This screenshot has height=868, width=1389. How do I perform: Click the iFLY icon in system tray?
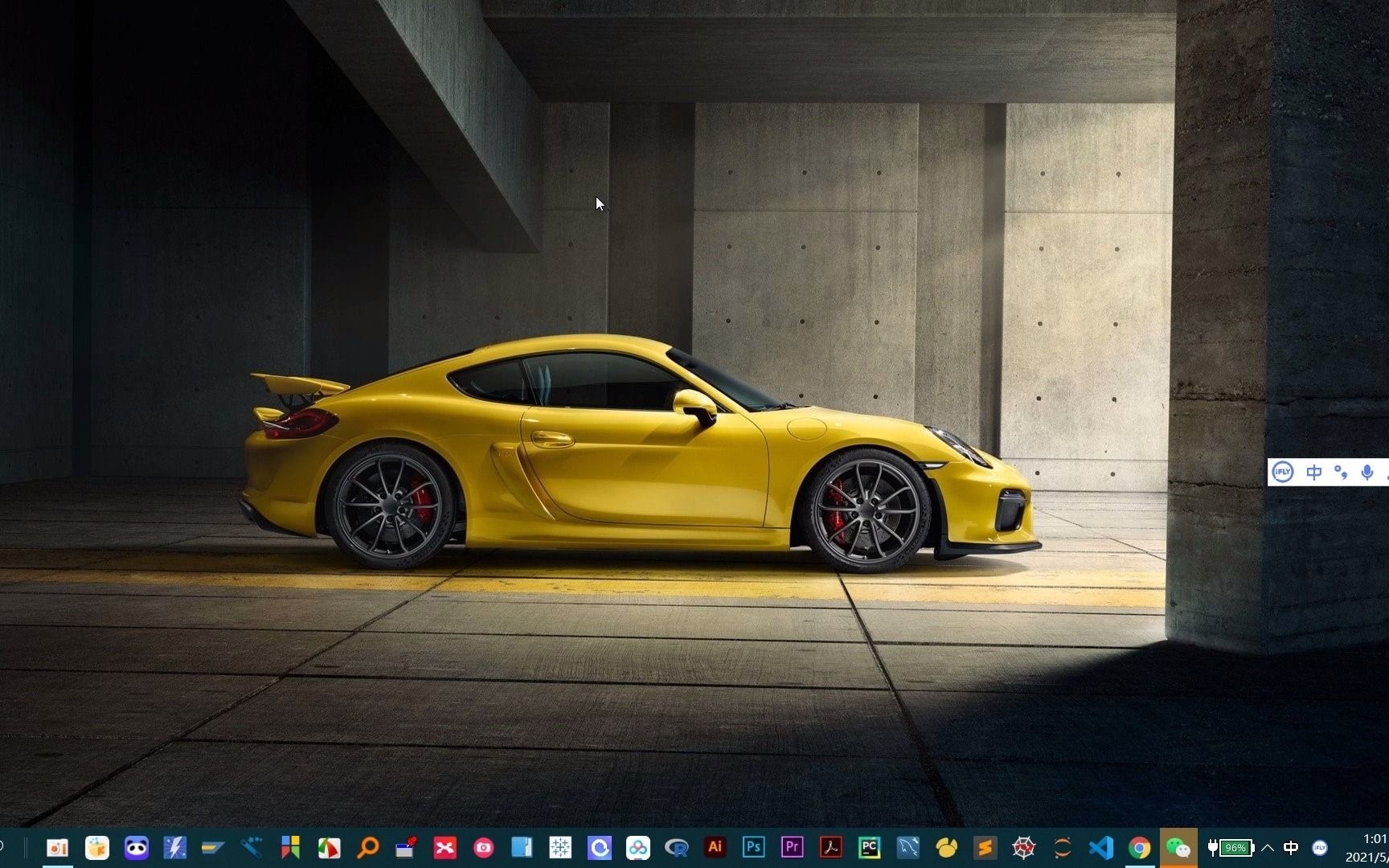coord(1319,848)
